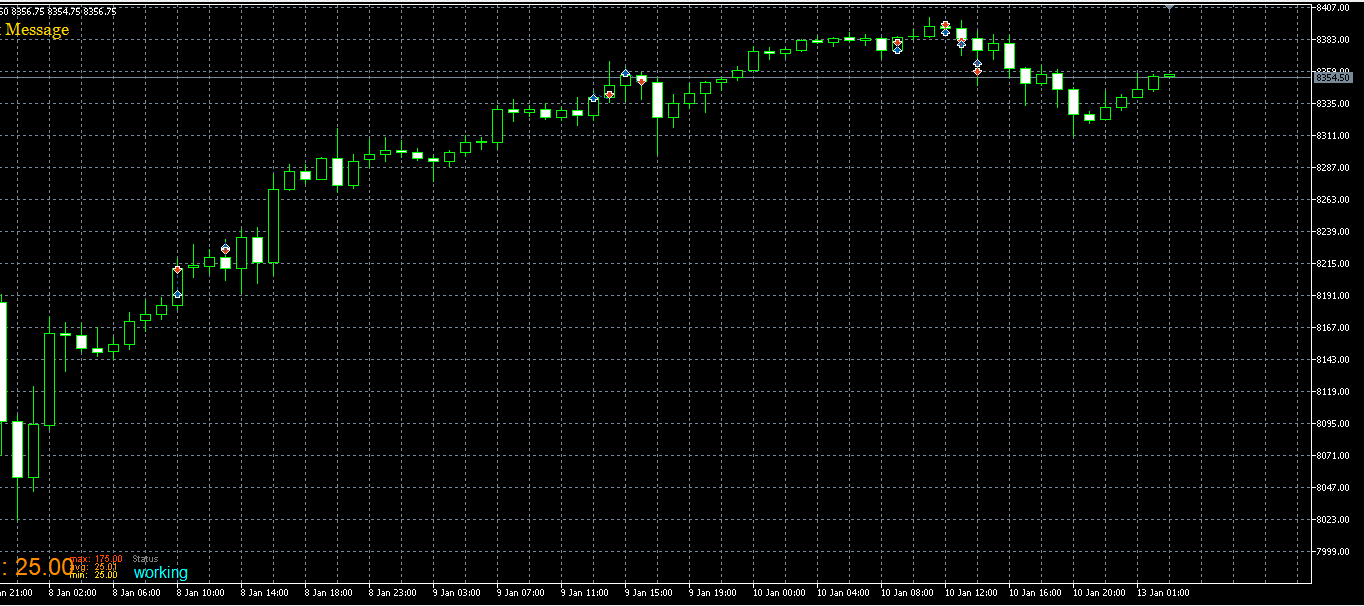Click the '9 Jan 11:00' time axis label

tap(585, 593)
